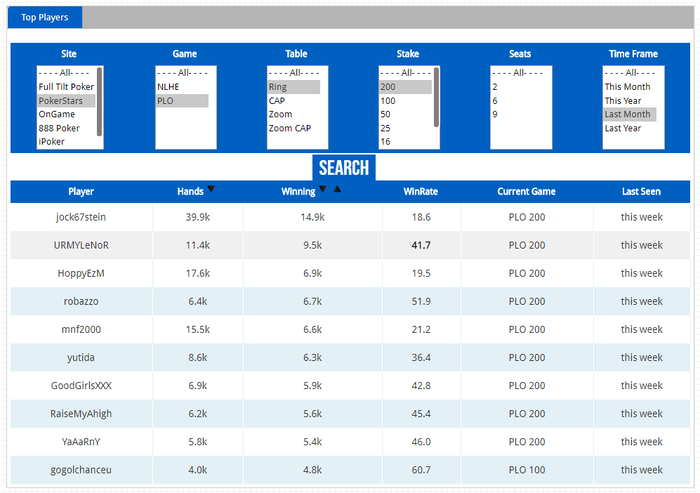Select stake 200 in Stake list
This screenshot has width=700, height=493.
(405, 87)
